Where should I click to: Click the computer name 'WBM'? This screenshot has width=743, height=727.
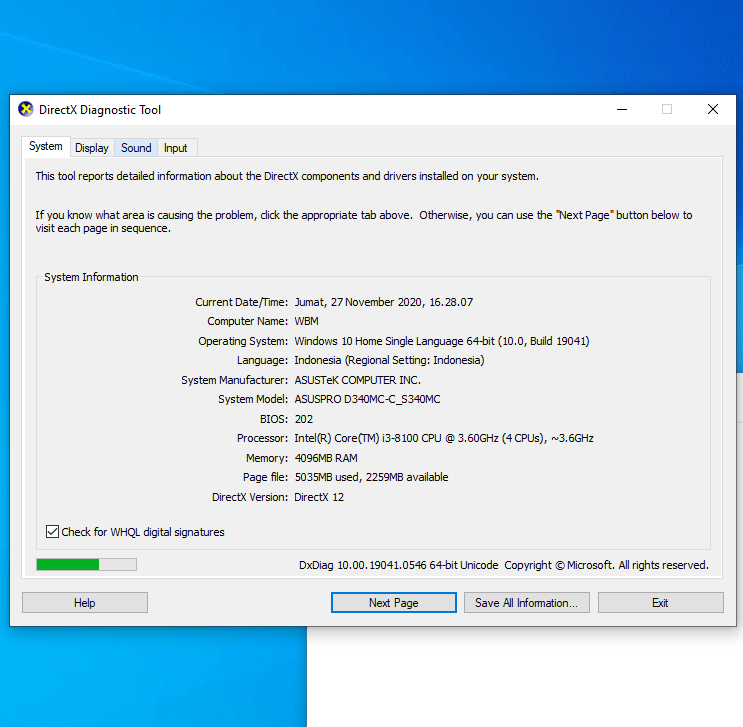[x=307, y=321]
